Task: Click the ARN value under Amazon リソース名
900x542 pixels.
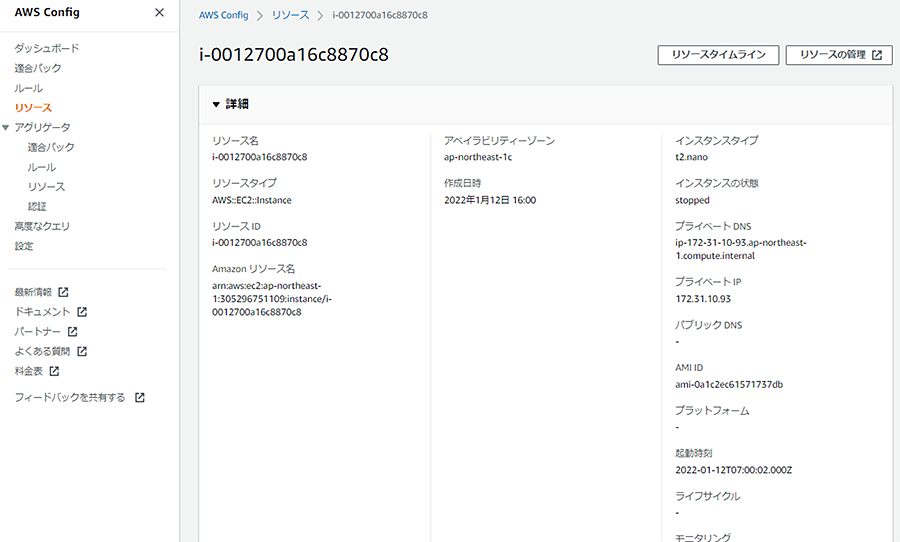Action: pos(272,299)
